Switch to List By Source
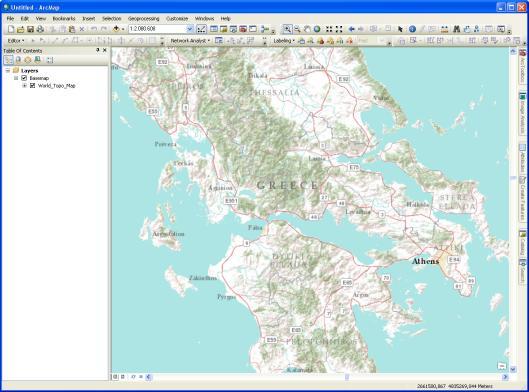 (18, 60)
